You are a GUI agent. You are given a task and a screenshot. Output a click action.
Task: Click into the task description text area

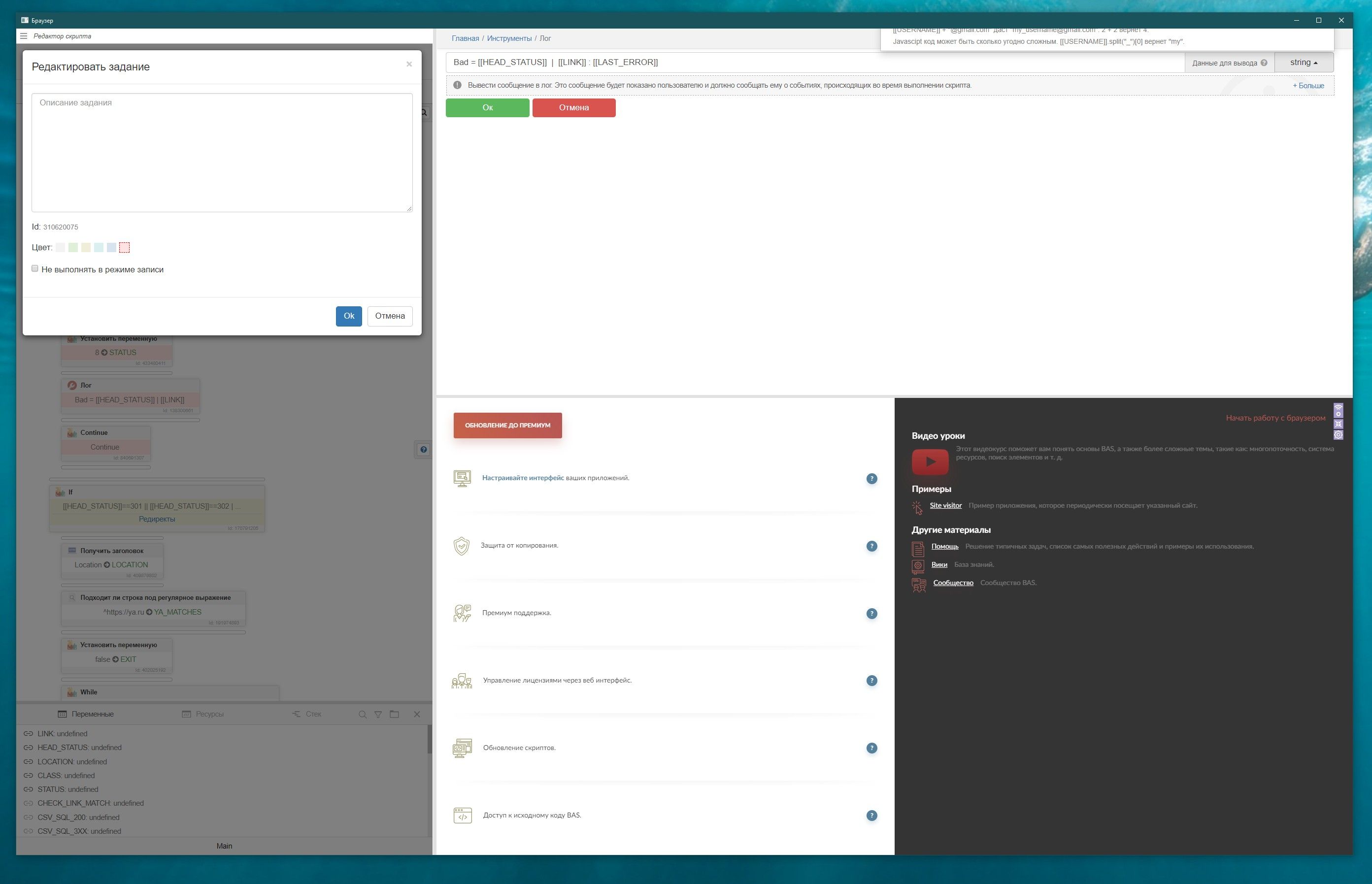(222, 153)
